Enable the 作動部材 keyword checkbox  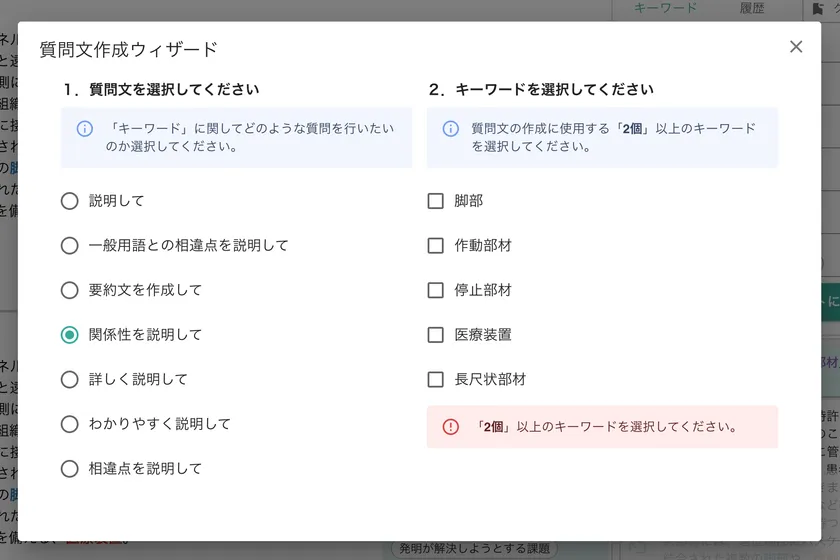point(436,246)
